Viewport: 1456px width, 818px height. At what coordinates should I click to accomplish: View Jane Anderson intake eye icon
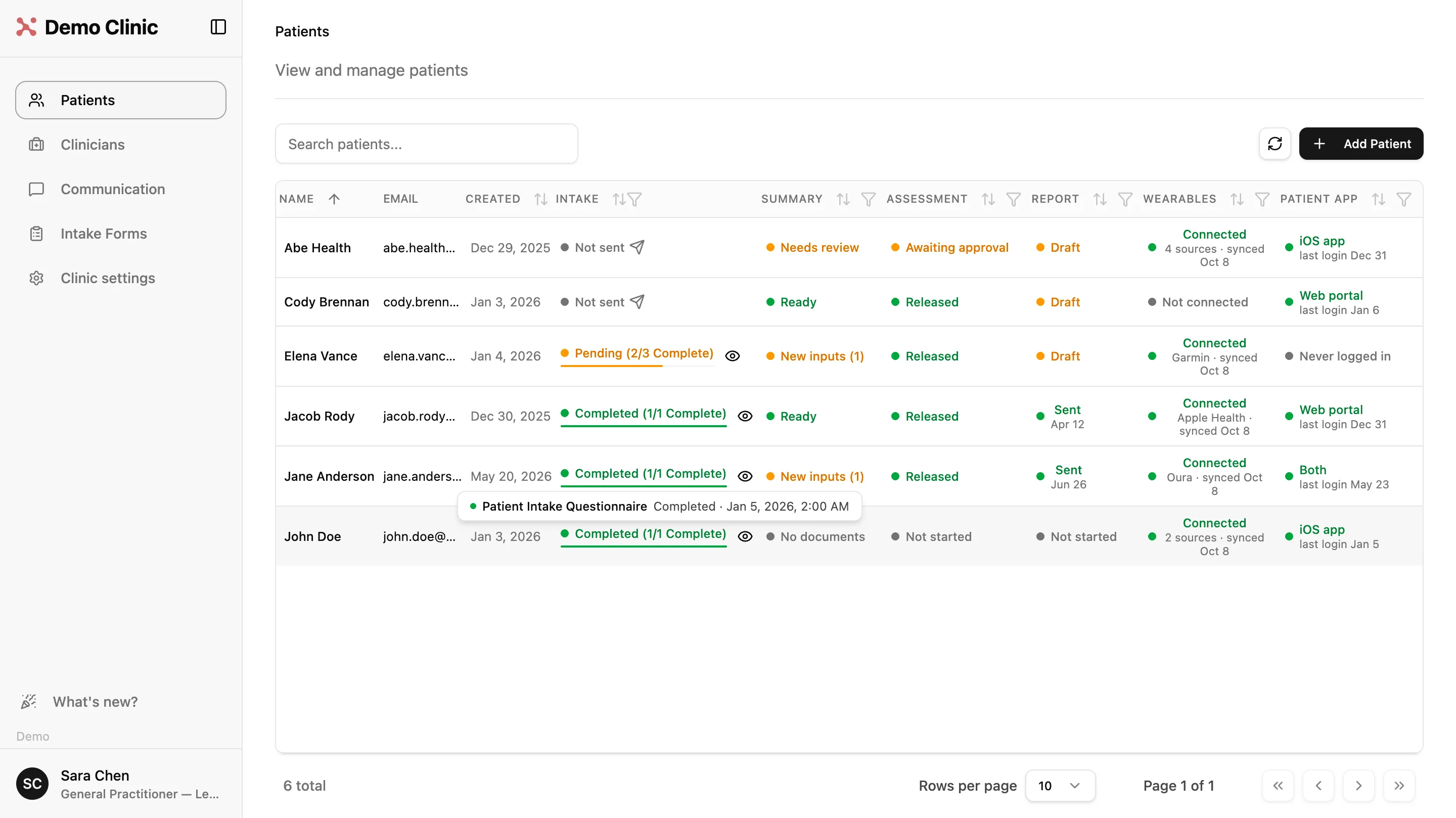tap(745, 476)
